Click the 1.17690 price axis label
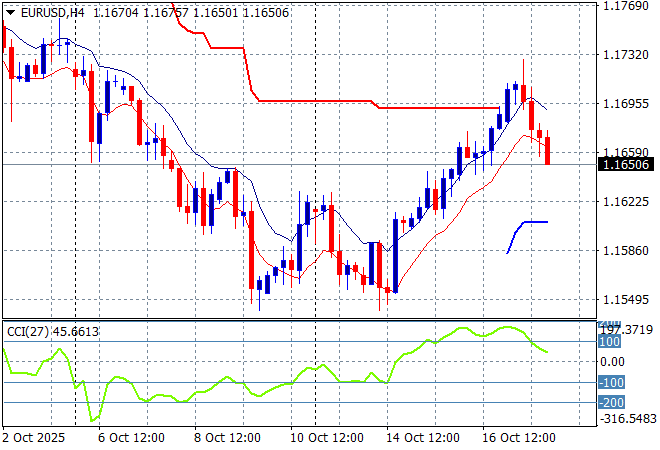The image size is (660, 450). point(626,6)
